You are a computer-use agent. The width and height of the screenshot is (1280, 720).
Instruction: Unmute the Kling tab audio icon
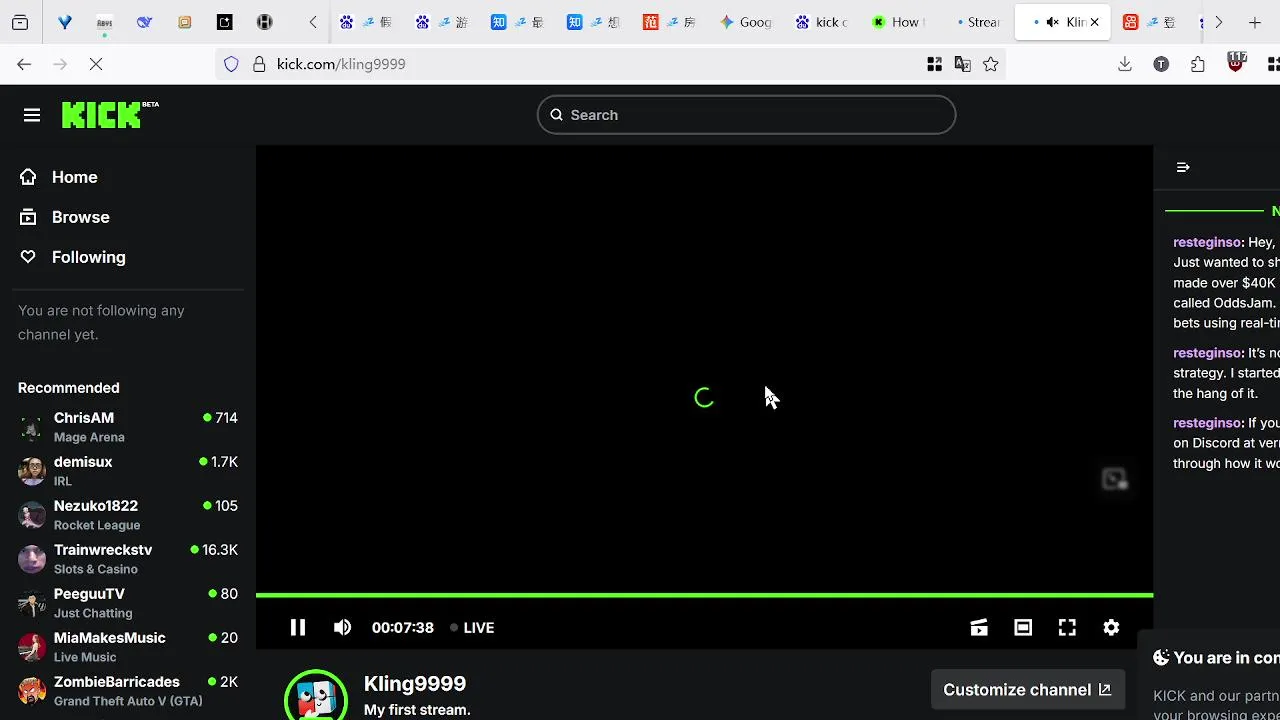pos(1052,22)
